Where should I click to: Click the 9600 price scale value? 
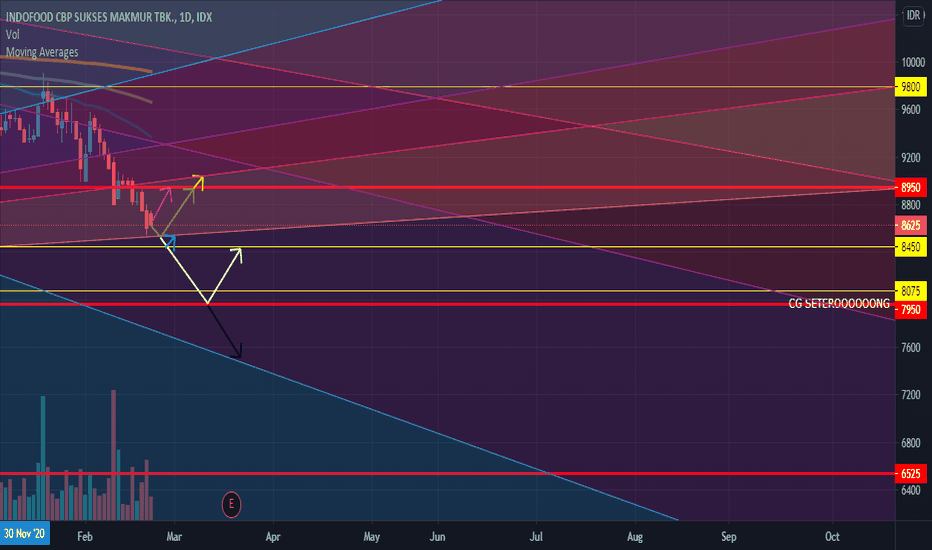[911, 109]
